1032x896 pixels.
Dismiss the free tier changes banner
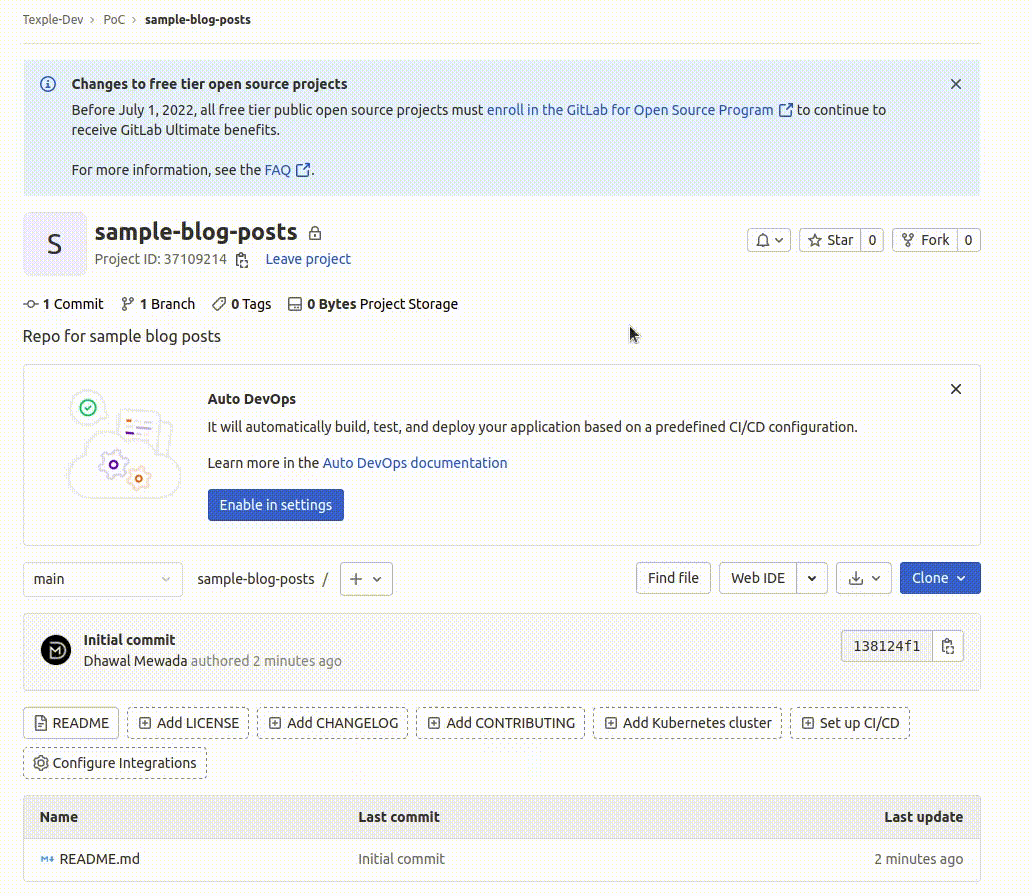pos(955,84)
